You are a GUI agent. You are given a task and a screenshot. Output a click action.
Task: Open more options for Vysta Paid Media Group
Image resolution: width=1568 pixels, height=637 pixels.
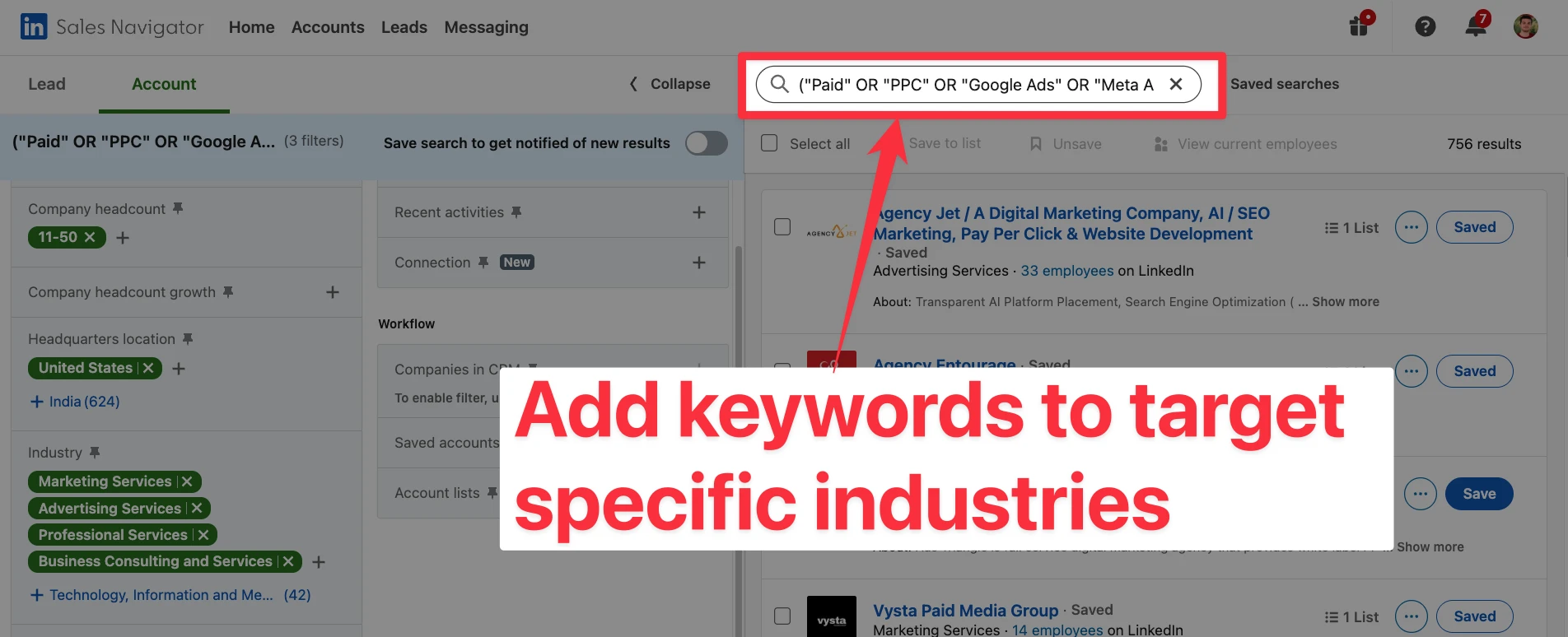click(1412, 616)
